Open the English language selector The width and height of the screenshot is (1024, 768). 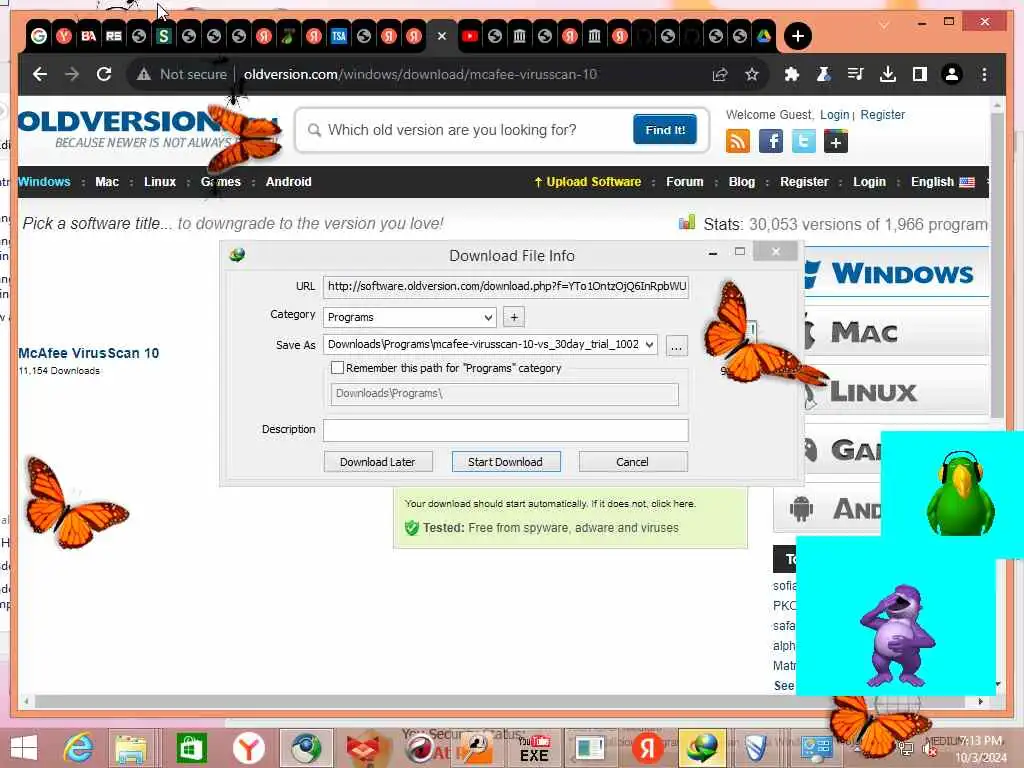[x=942, y=182]
